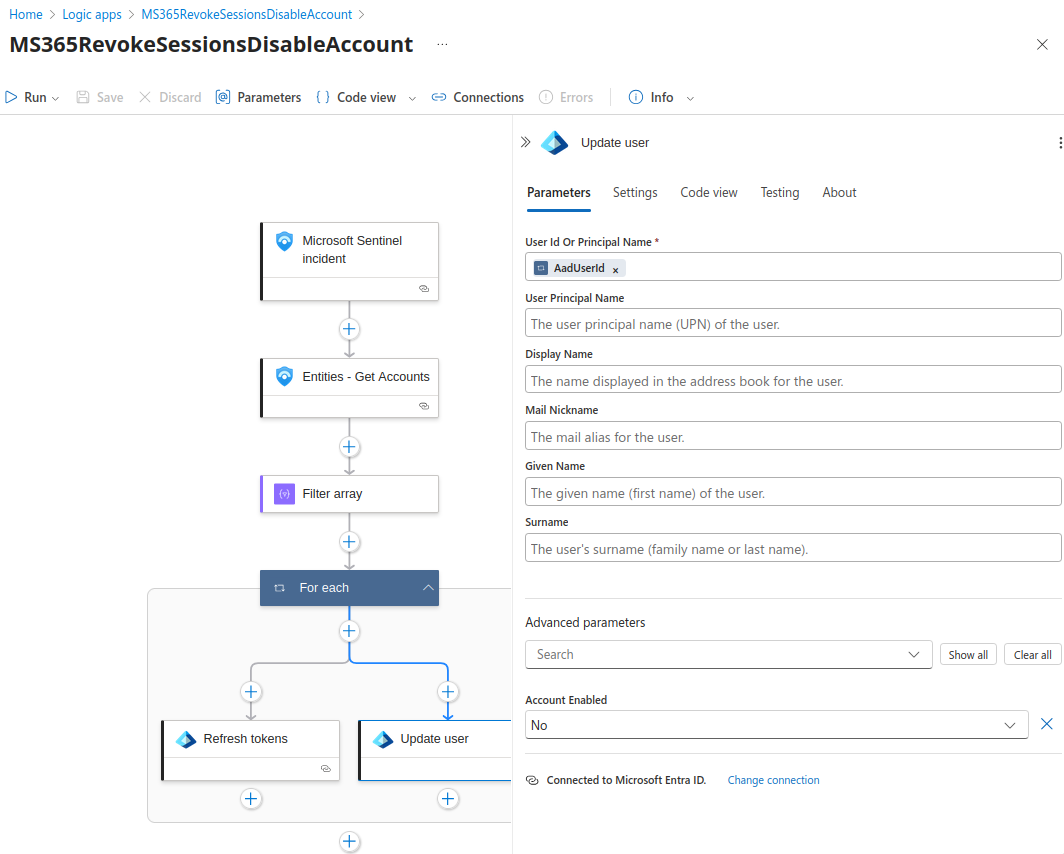Add a step after Filter array

[349, 542]
